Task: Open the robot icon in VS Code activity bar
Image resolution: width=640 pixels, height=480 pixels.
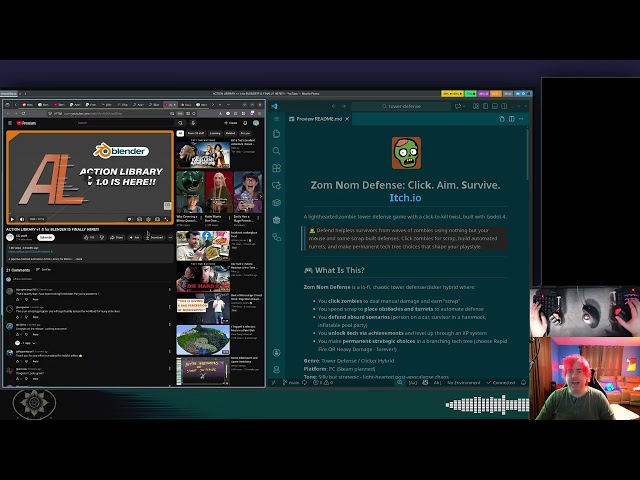Action: 276,220
